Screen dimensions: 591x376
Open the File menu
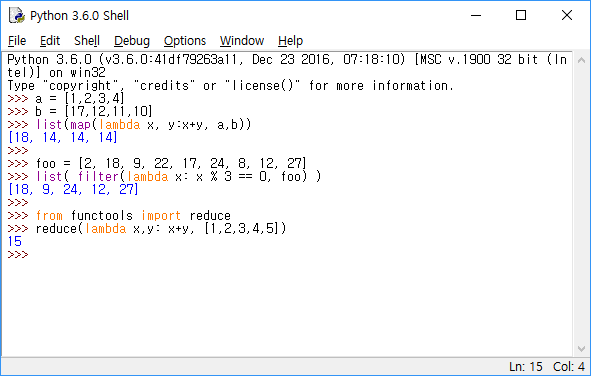click(17, 41)
